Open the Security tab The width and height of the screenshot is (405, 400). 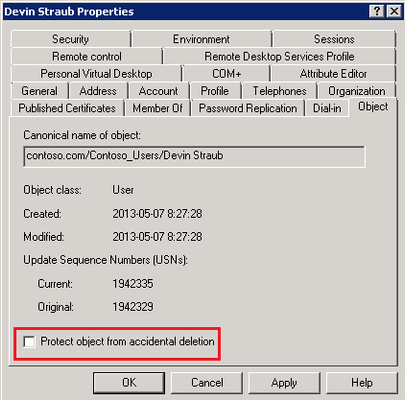[70, 39]
